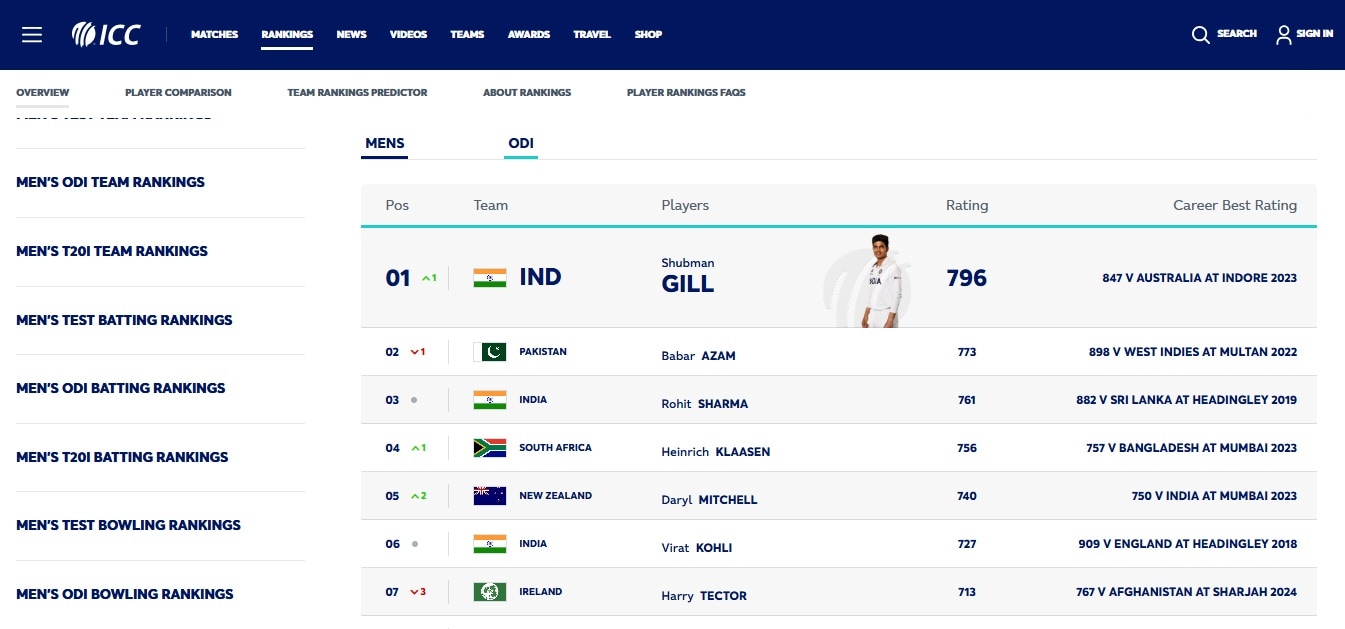Go to Men's Test Batting Rankings

(124, 320)
